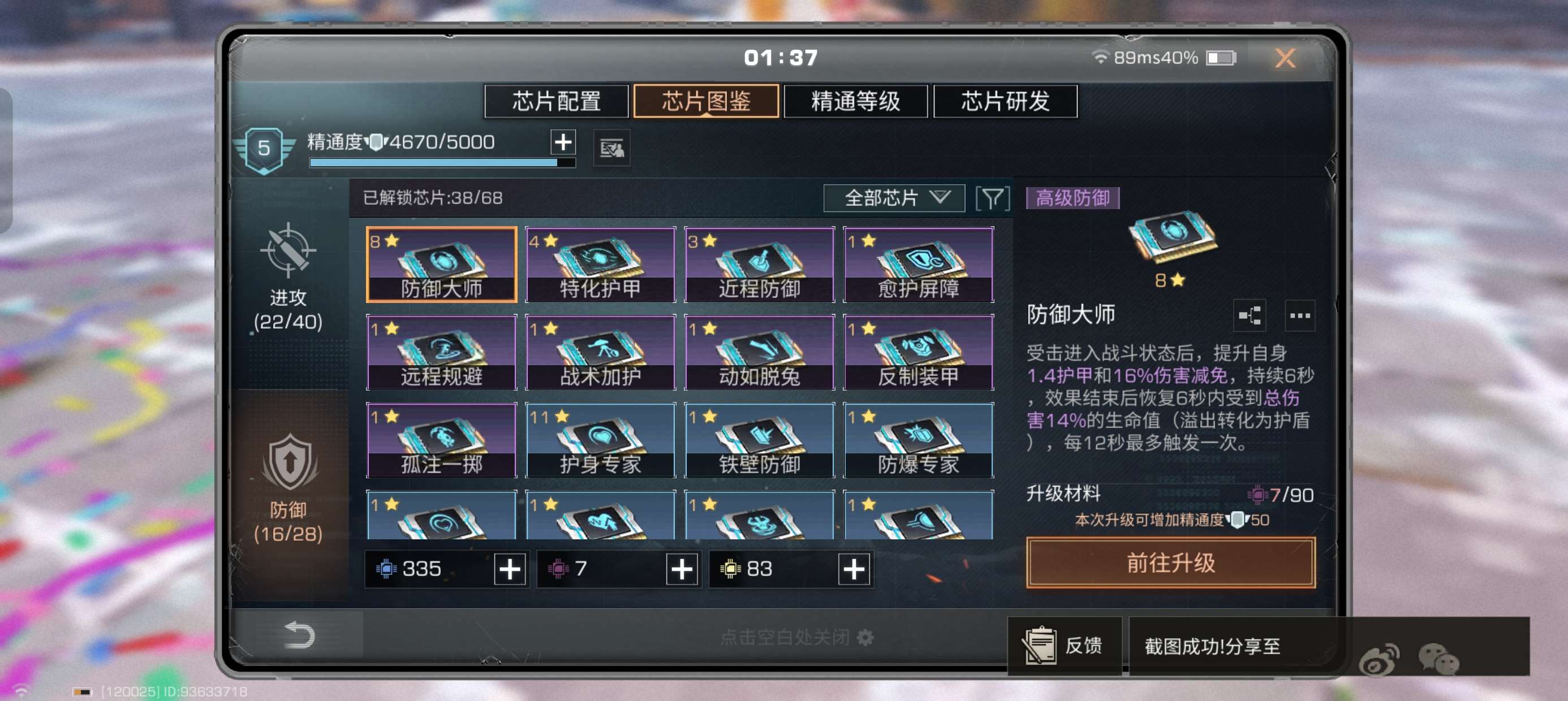Share screenshot to WeChat
The height and width of the screenshot is (701, 1568).
pyautogui.click(x=1438, y=659)
